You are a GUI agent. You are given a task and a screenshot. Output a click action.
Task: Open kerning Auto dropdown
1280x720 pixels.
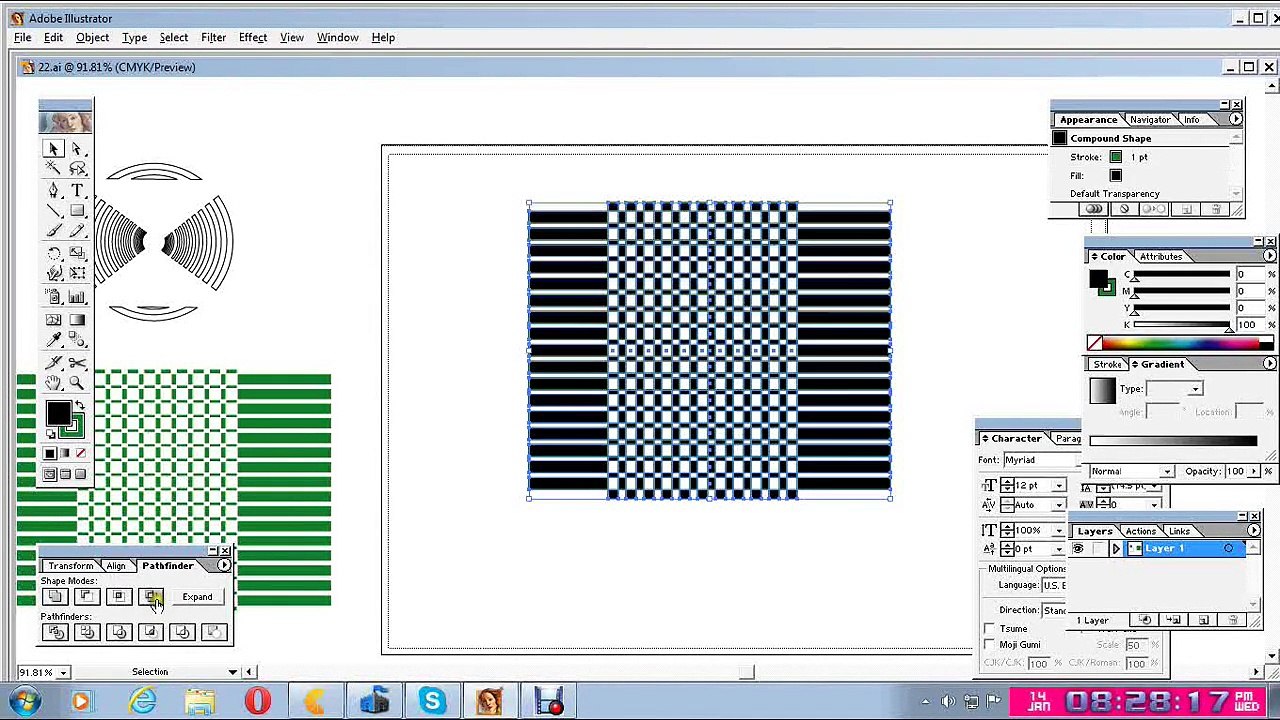click(x=1059, y=505)
